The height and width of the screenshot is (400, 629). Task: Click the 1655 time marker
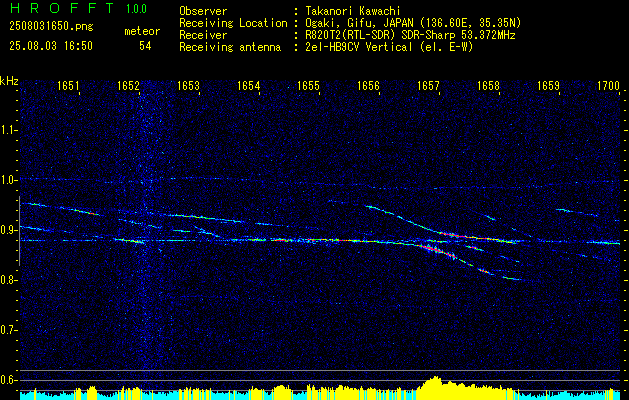pos(308,85)
